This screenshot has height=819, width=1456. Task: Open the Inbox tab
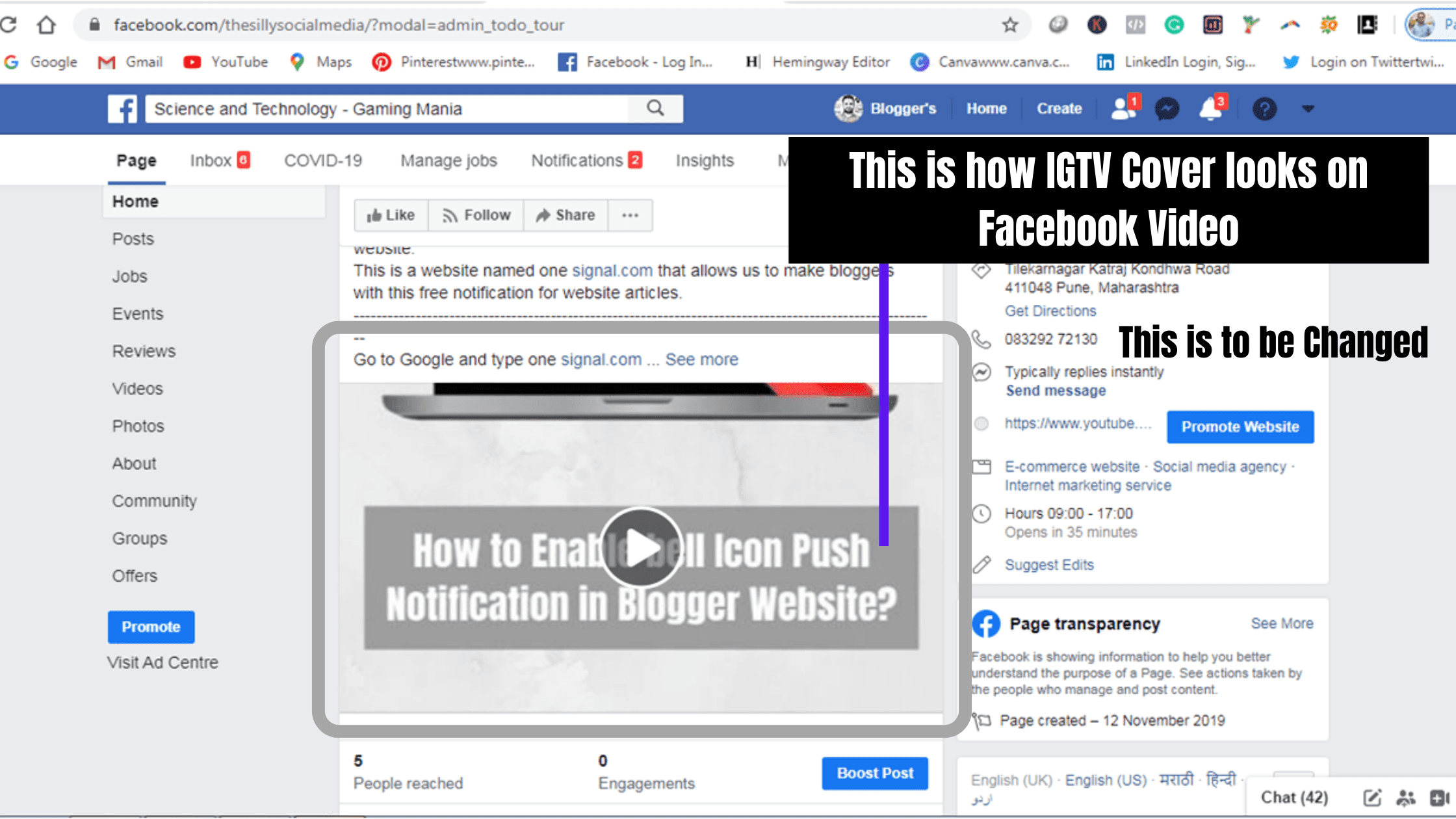[x=220, y=161]
